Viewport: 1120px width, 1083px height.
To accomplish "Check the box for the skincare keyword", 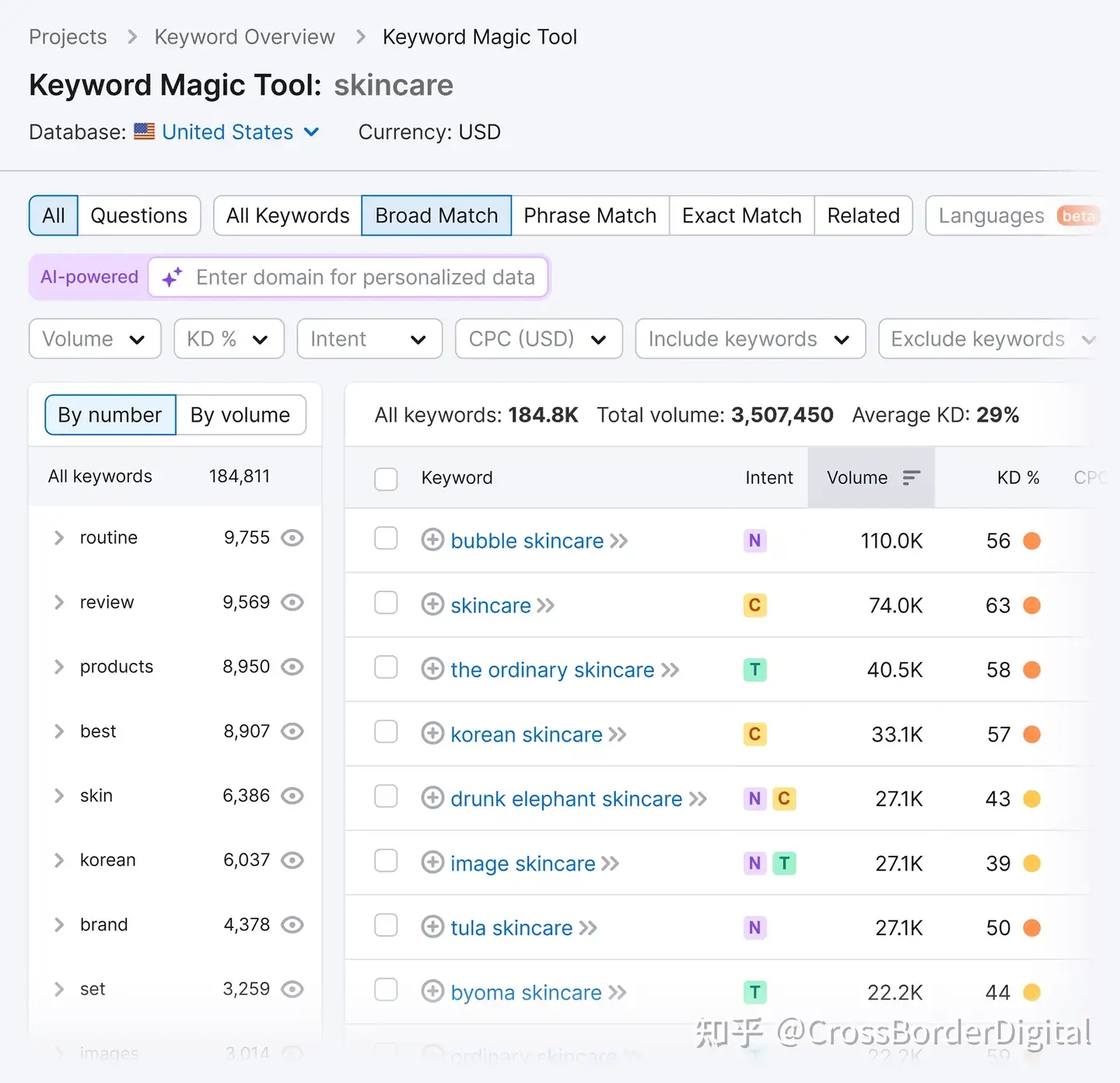I will coord(386,604).
